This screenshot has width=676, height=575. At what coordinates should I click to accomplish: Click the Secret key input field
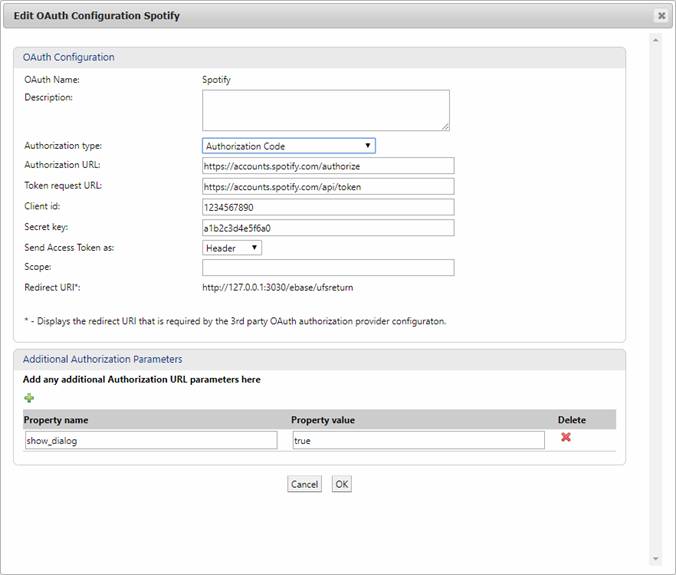click(328, 227)
